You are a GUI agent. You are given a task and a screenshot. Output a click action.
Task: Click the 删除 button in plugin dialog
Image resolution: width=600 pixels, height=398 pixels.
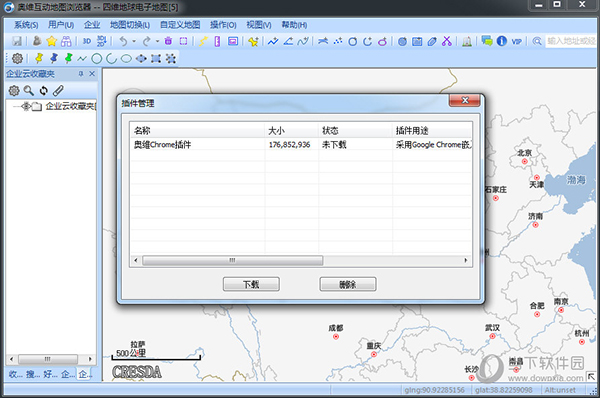(x=347, y=284)
